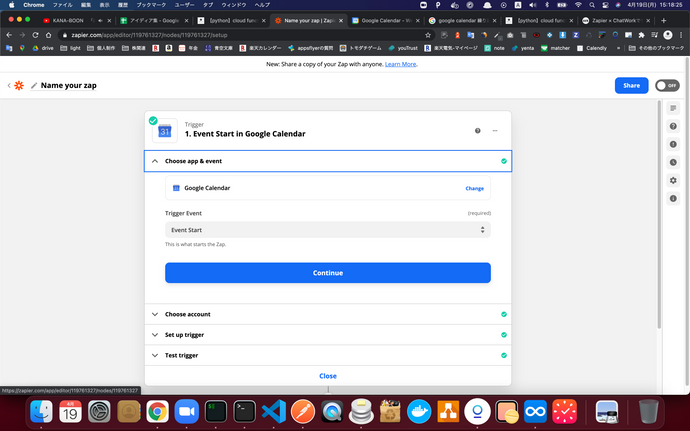Open the その他のブックマーク folder
Screen dimensions: 690x431
point(656,48)
